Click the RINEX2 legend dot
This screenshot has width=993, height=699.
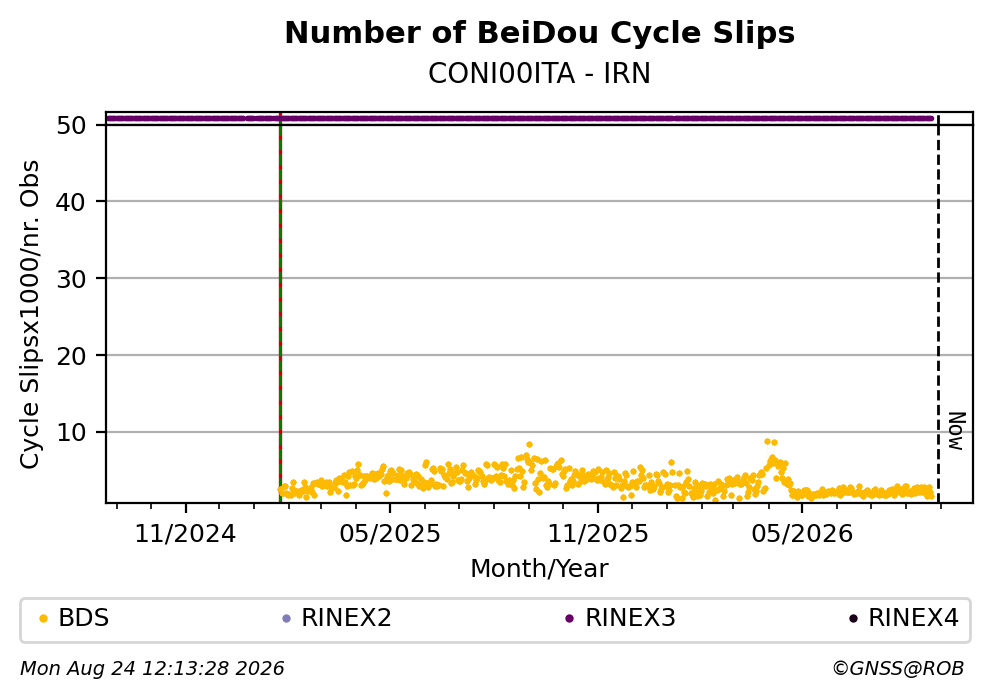[286, 619]
